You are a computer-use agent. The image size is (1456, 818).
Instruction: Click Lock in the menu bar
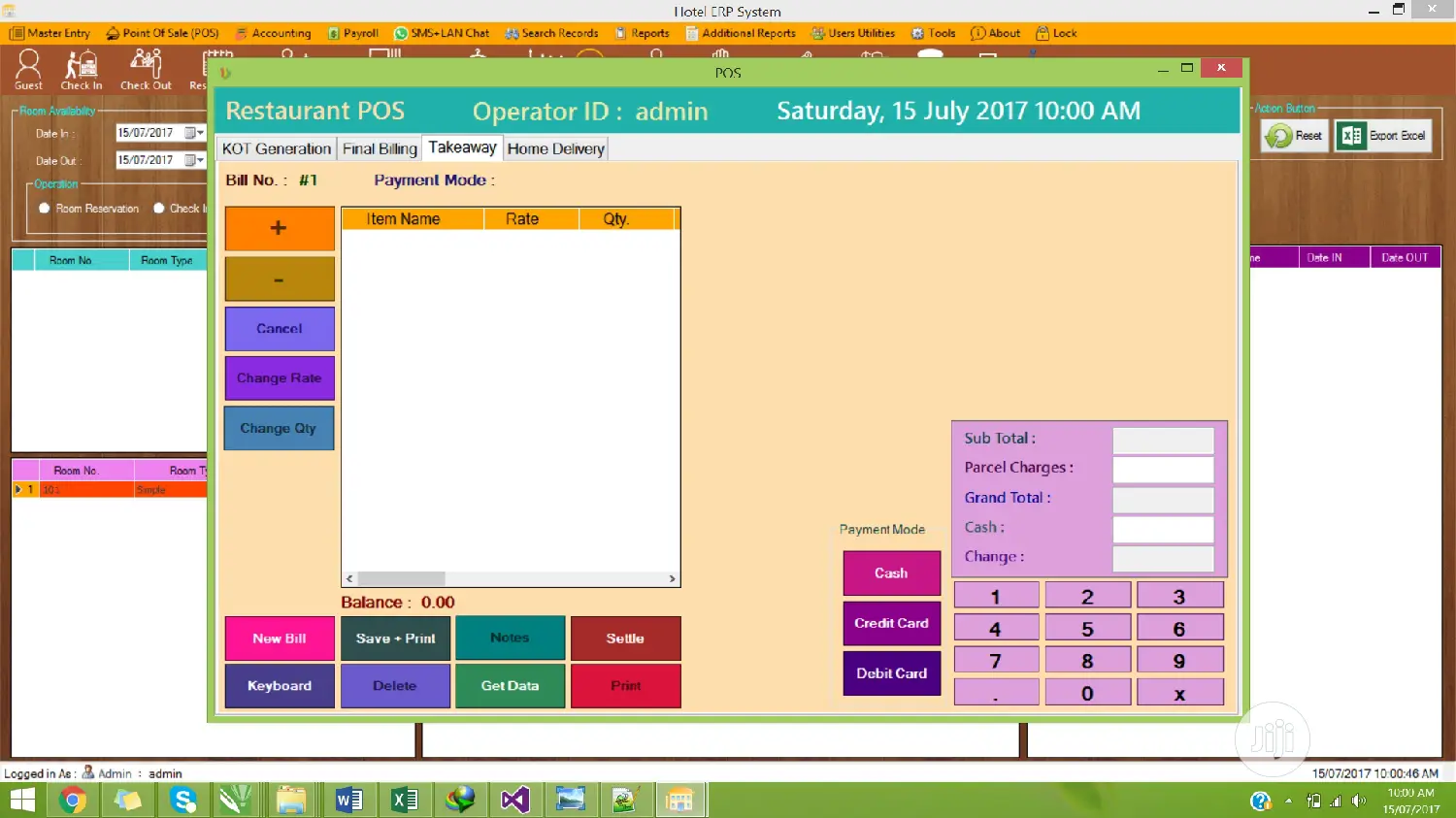(x=1056, y=33)
